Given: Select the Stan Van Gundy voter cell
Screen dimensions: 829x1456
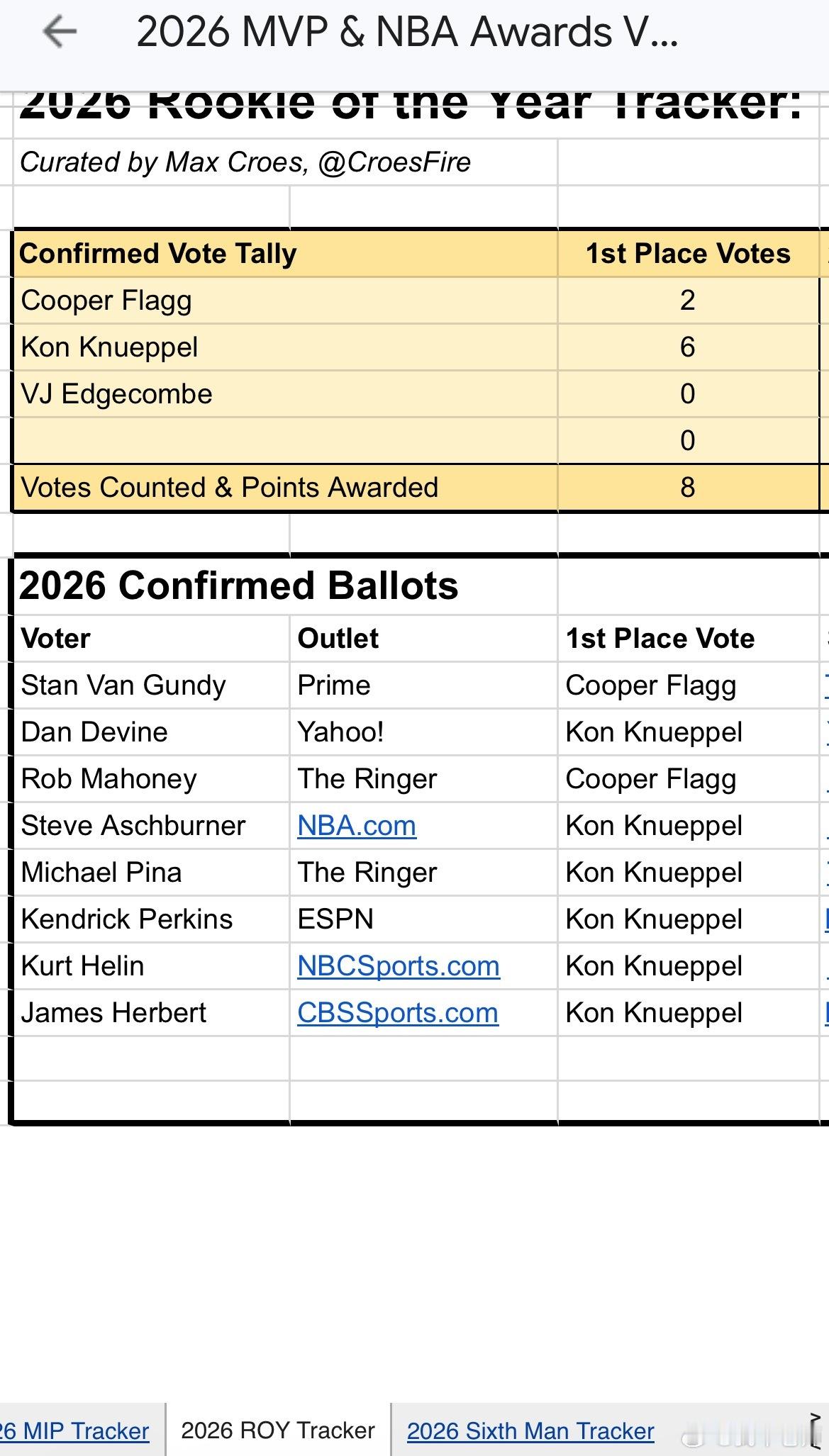Looking at the screenshot, I should coord(123,685).
